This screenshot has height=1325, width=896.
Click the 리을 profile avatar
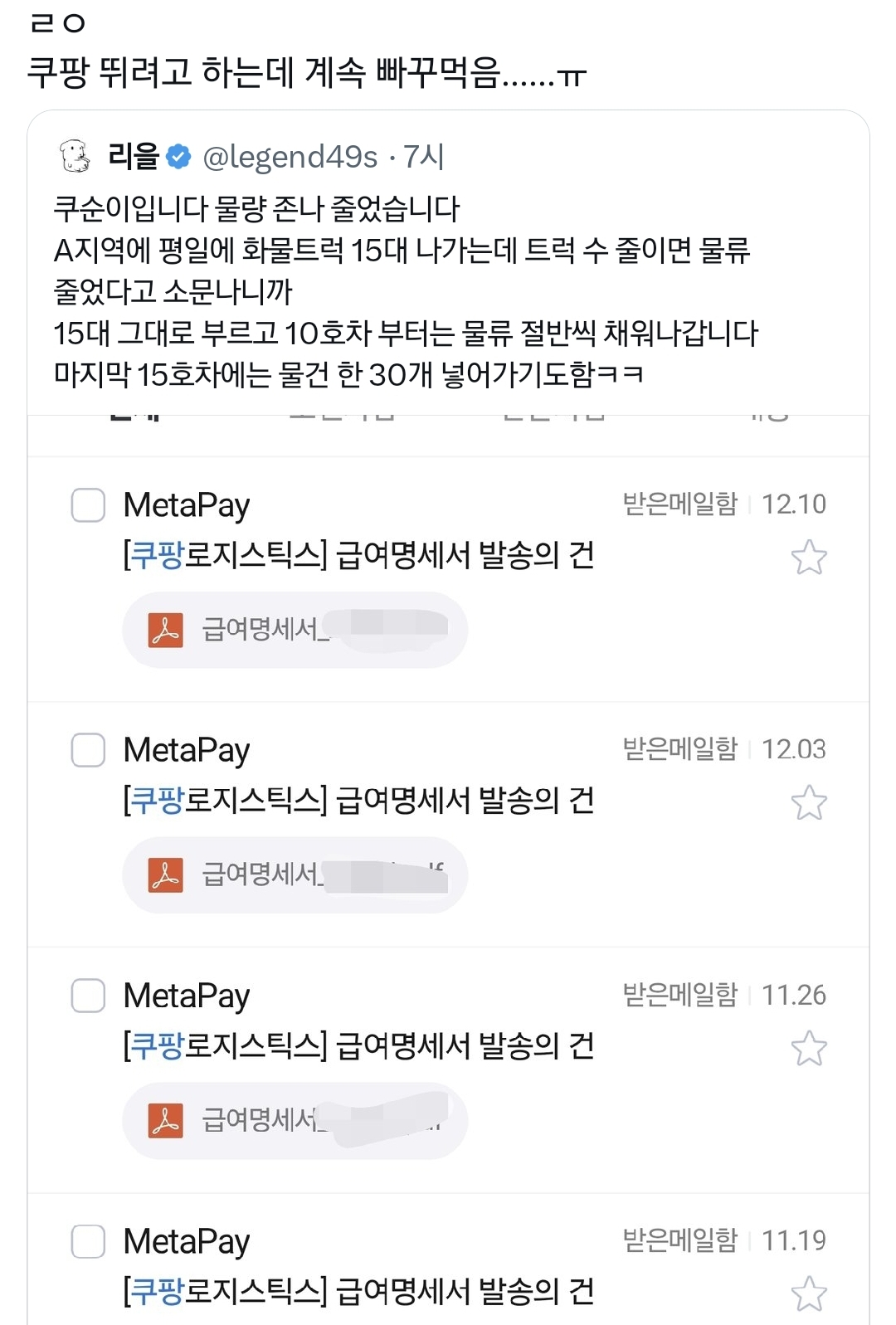tap(75, 156)
